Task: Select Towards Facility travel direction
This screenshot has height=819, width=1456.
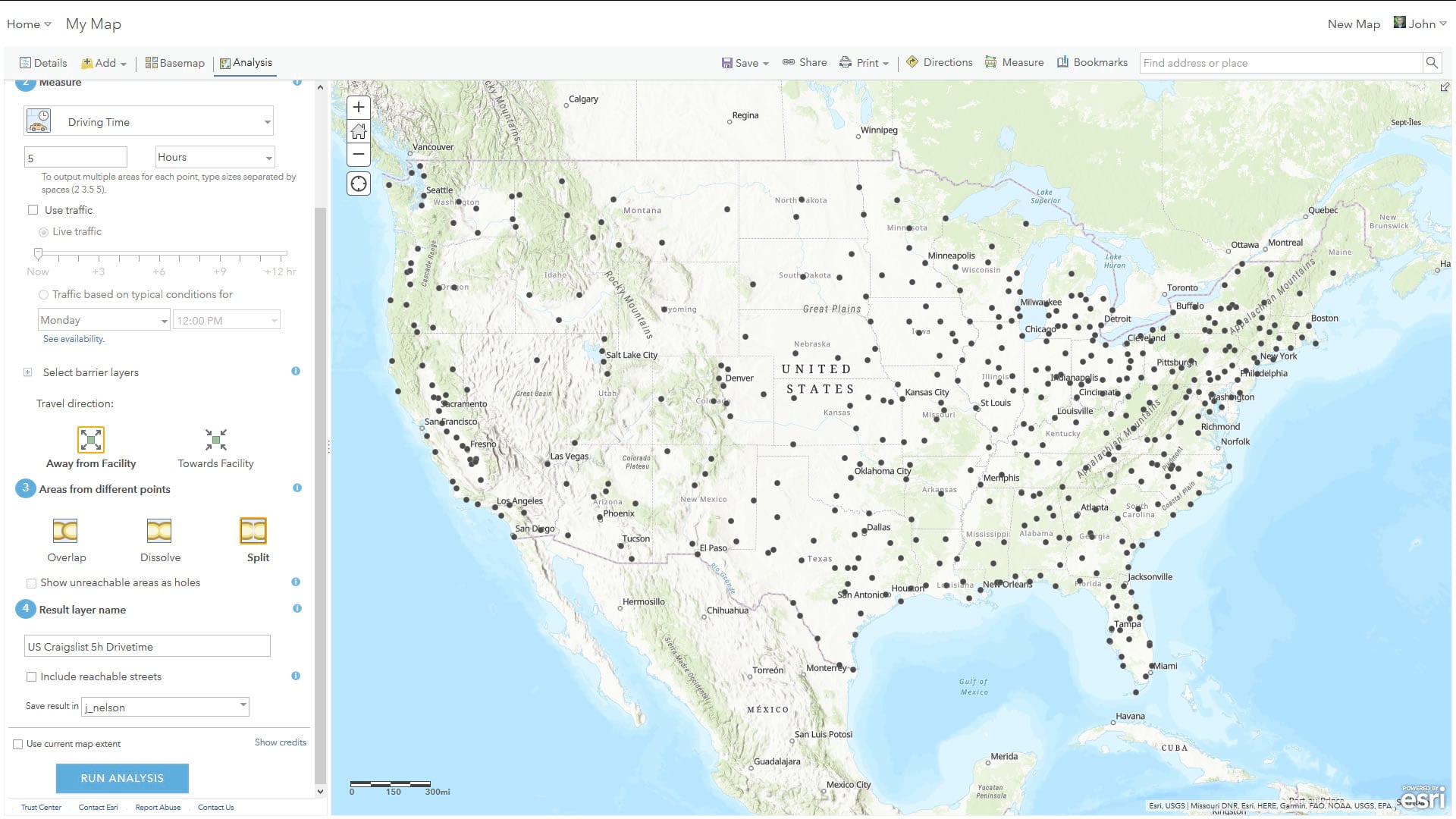Action: click(x=216, y=440)
